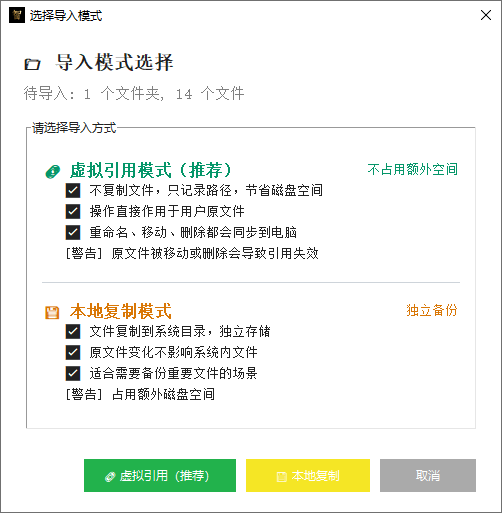Click the 独立备份 orange label
The height and width of the screenshot is (513, 502).
tap(432, 310)
